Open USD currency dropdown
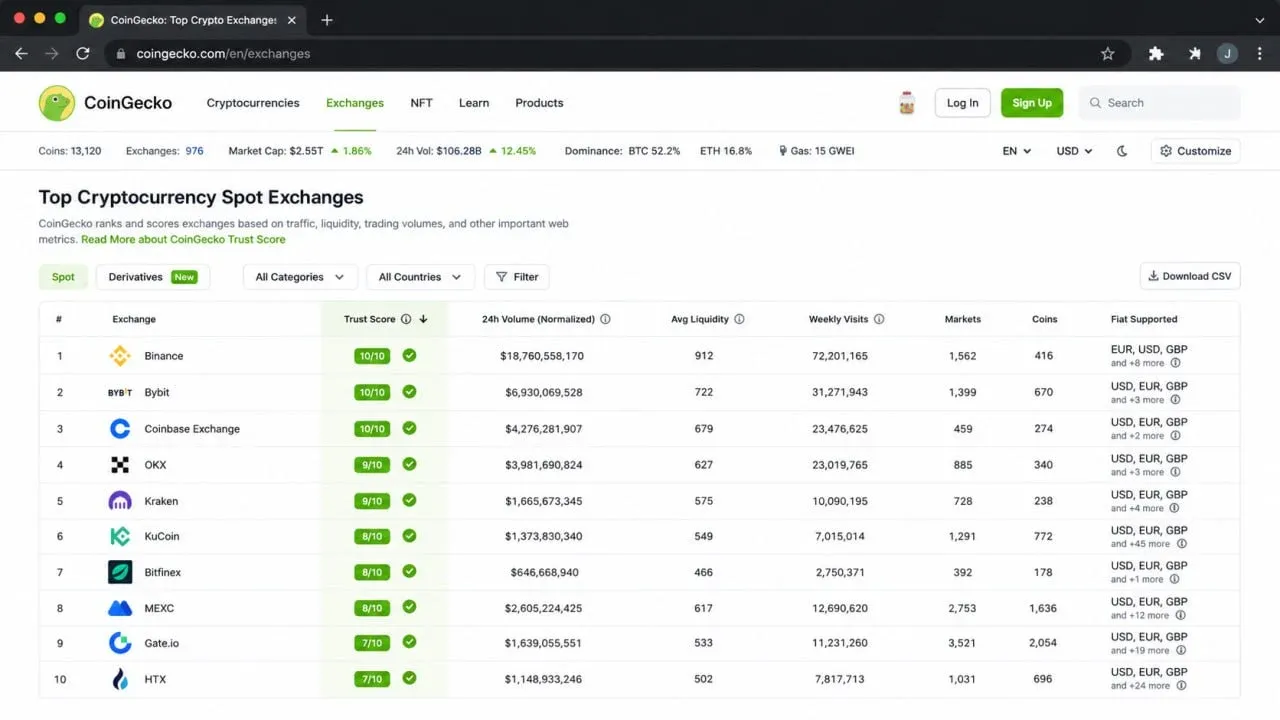The width and height of the screenshot is (1280, 720). (1074, 151)
